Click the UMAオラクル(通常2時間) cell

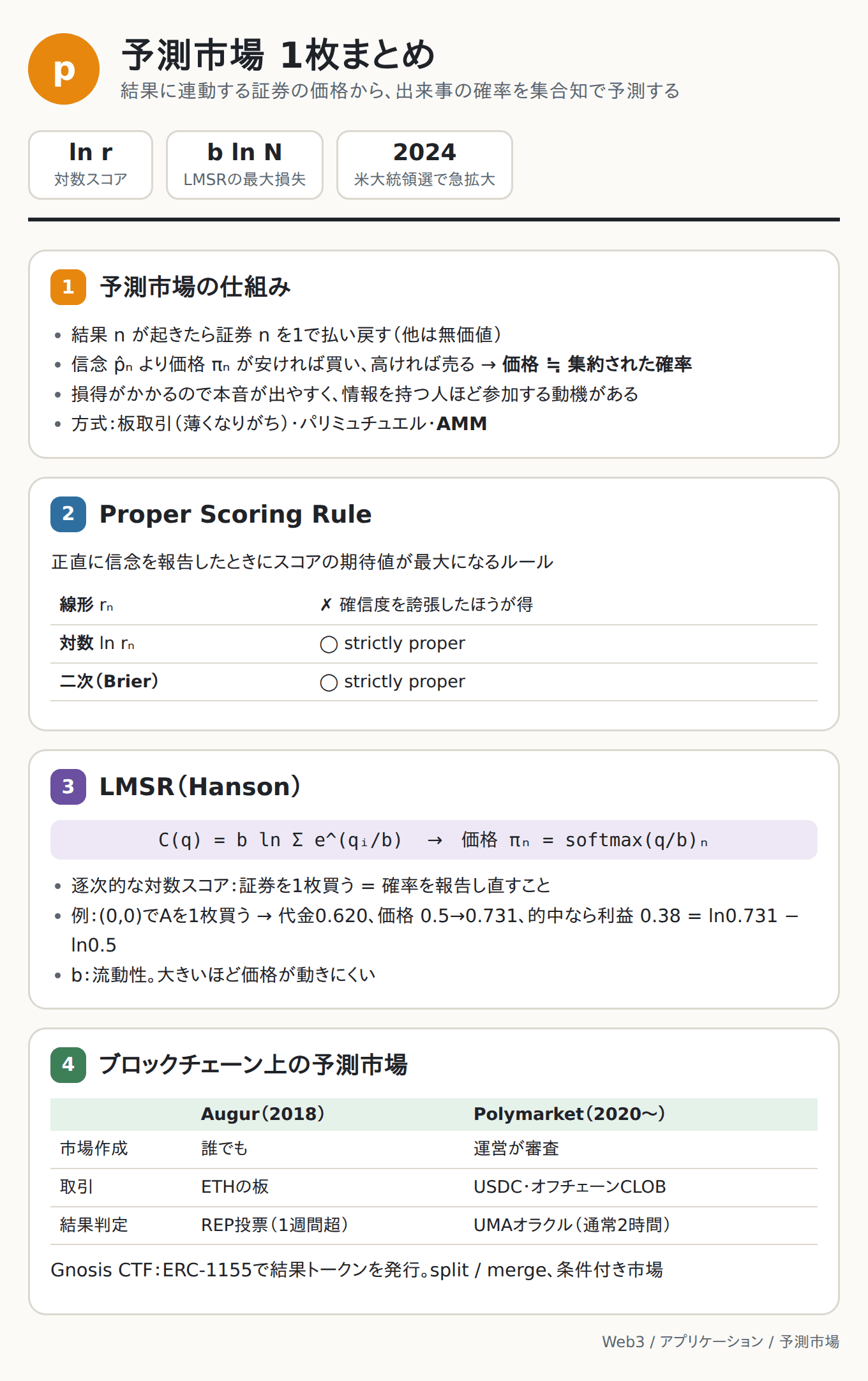pos(572,1225)
